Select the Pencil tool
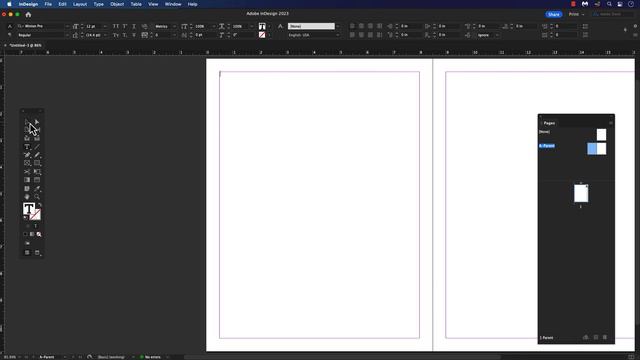The width and height of the screenshot is (640, 360). click(37, 155)
